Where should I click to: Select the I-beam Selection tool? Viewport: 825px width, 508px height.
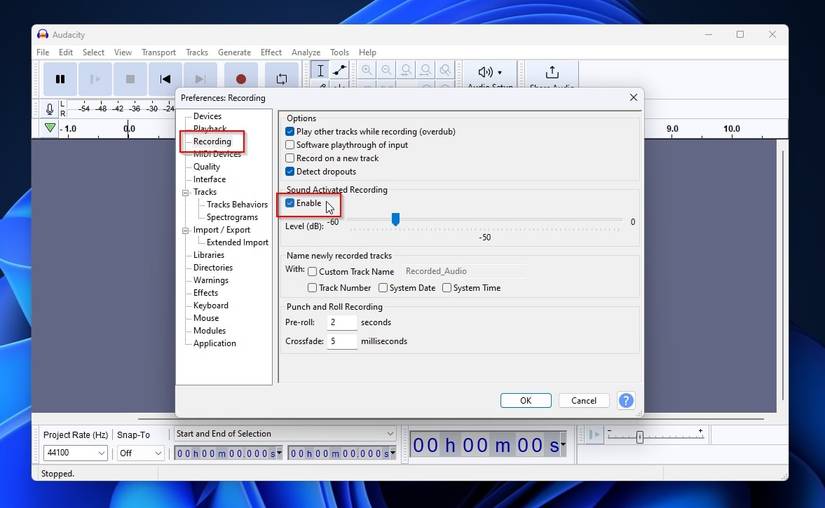pos(320,70)
